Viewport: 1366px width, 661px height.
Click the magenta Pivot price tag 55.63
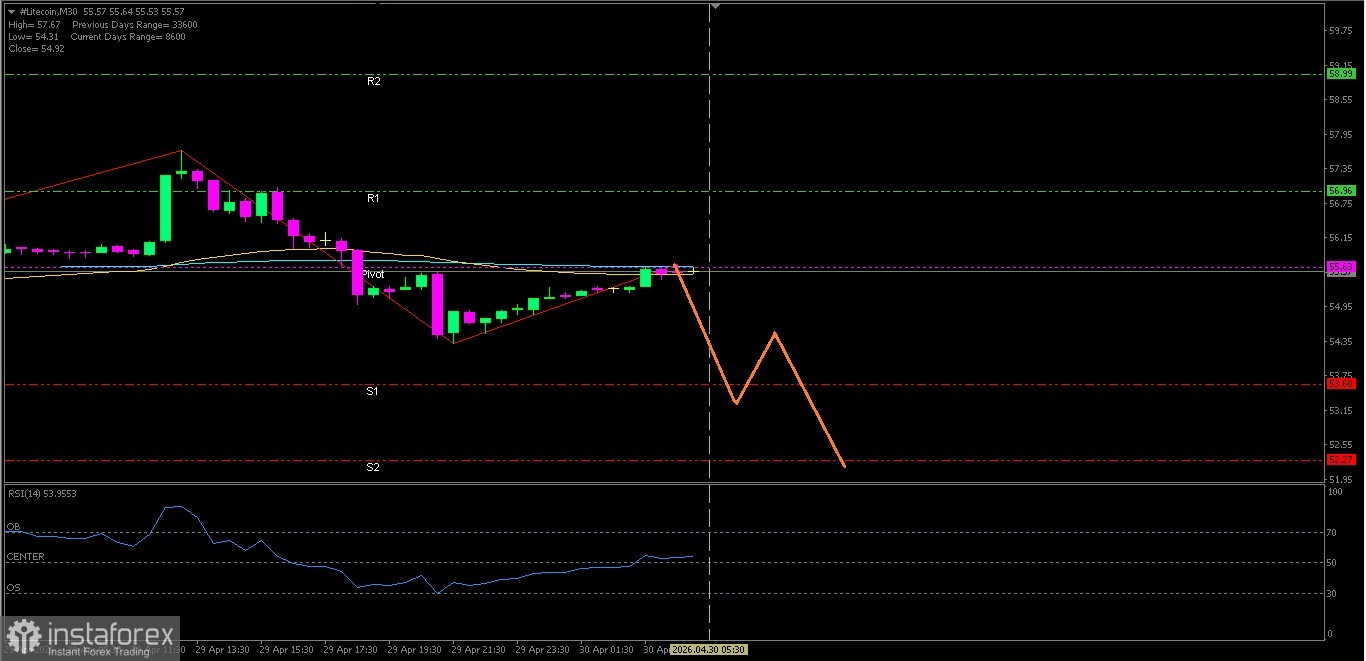(x=1340, y=267)
